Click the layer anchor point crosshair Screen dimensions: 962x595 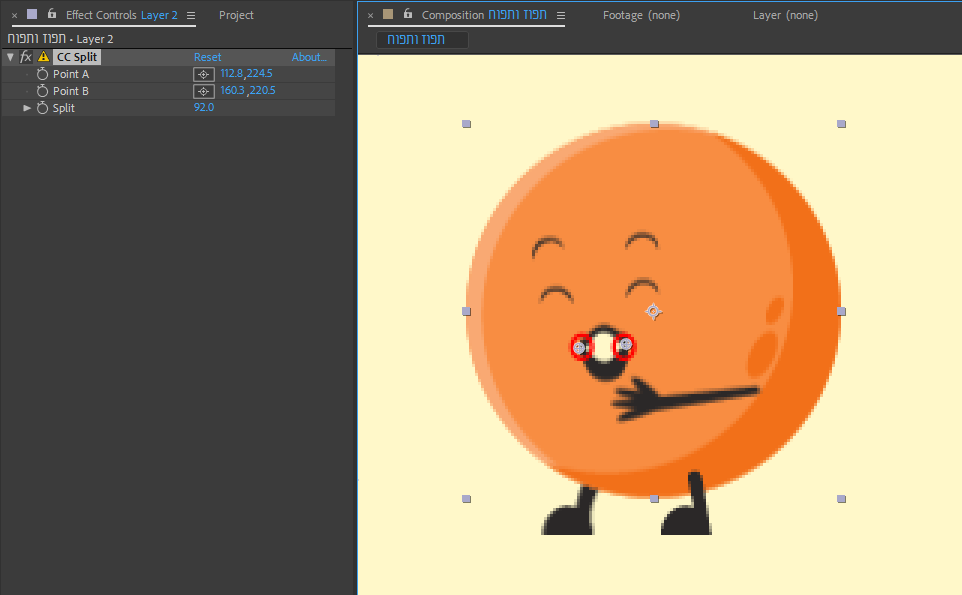(653, 312)
